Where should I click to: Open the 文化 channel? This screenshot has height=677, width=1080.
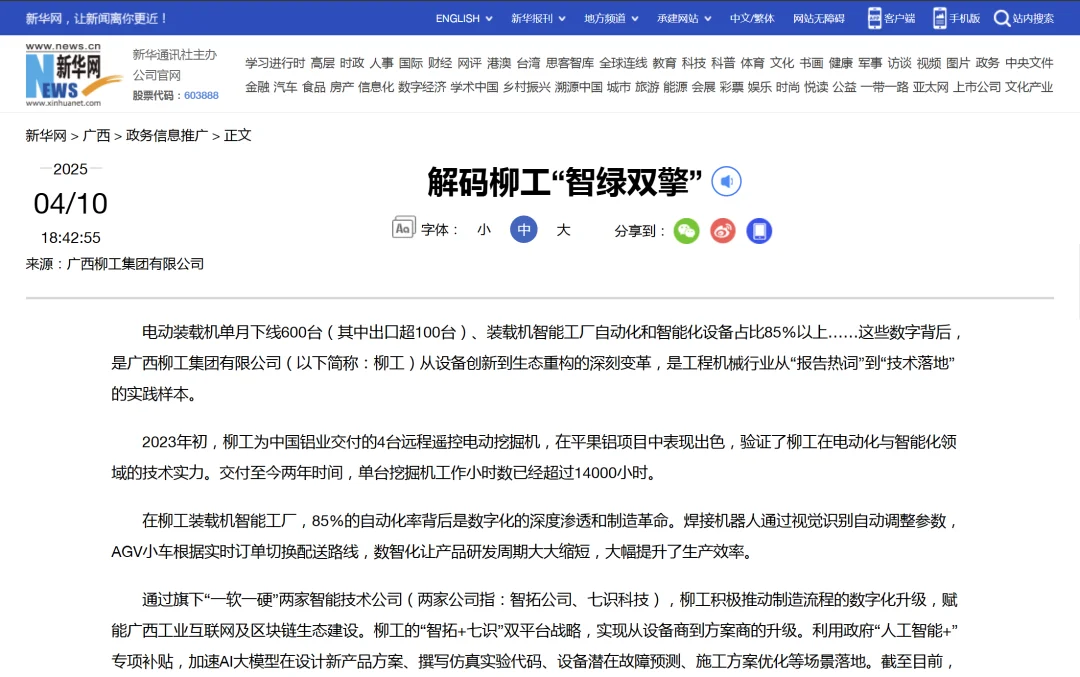pyautogui.click(x=782, y=63)
